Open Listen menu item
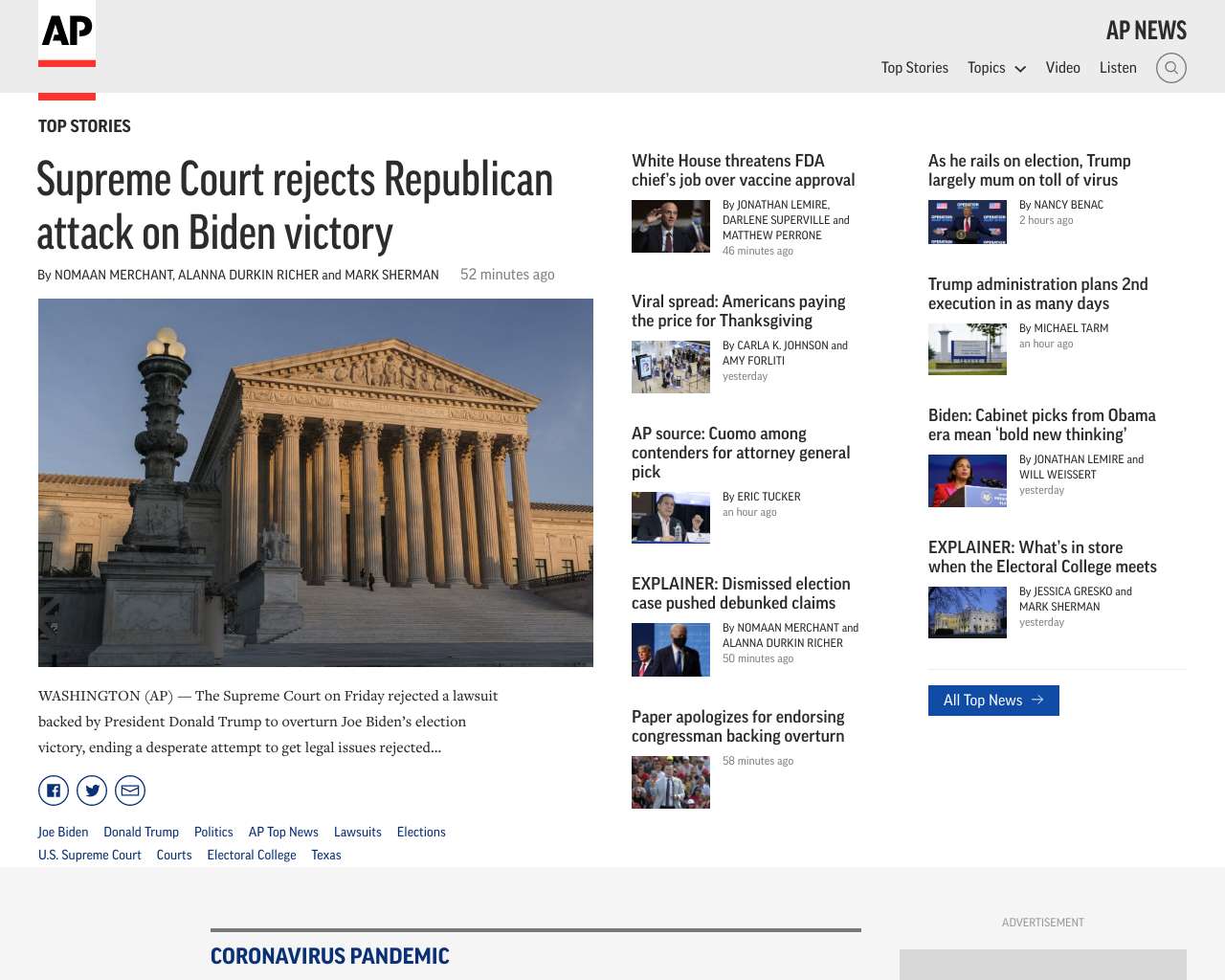 1118,68
